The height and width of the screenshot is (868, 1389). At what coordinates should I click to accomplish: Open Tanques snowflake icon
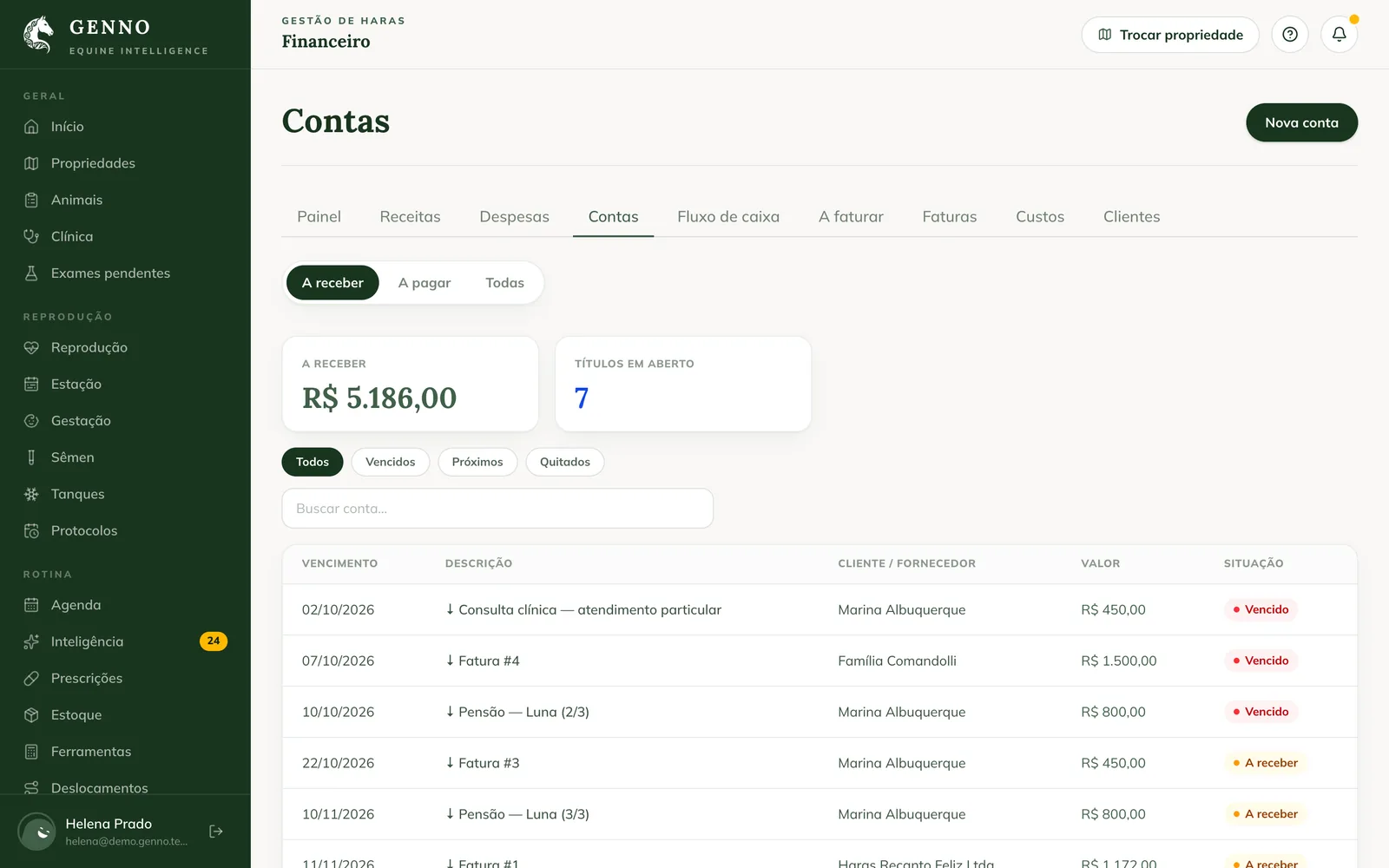tap(31, 494)
